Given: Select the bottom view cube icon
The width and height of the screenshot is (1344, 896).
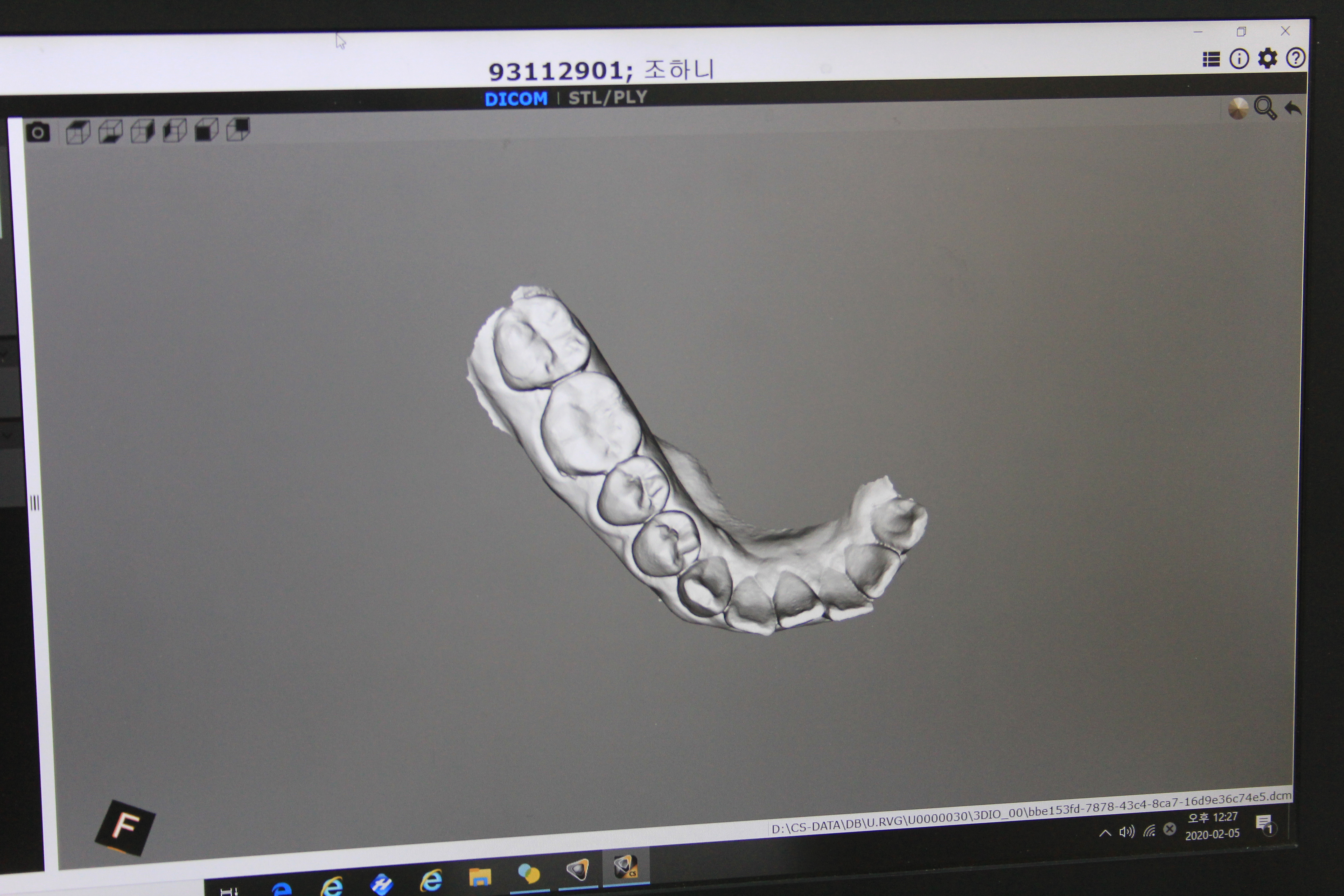Looking at the screenshot, I should point(110,131).
